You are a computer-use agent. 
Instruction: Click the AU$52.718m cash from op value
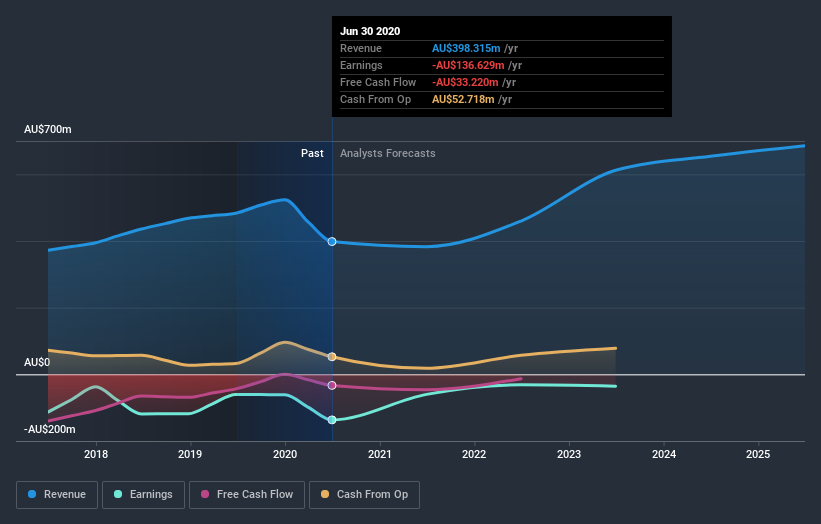click(463, 99)
